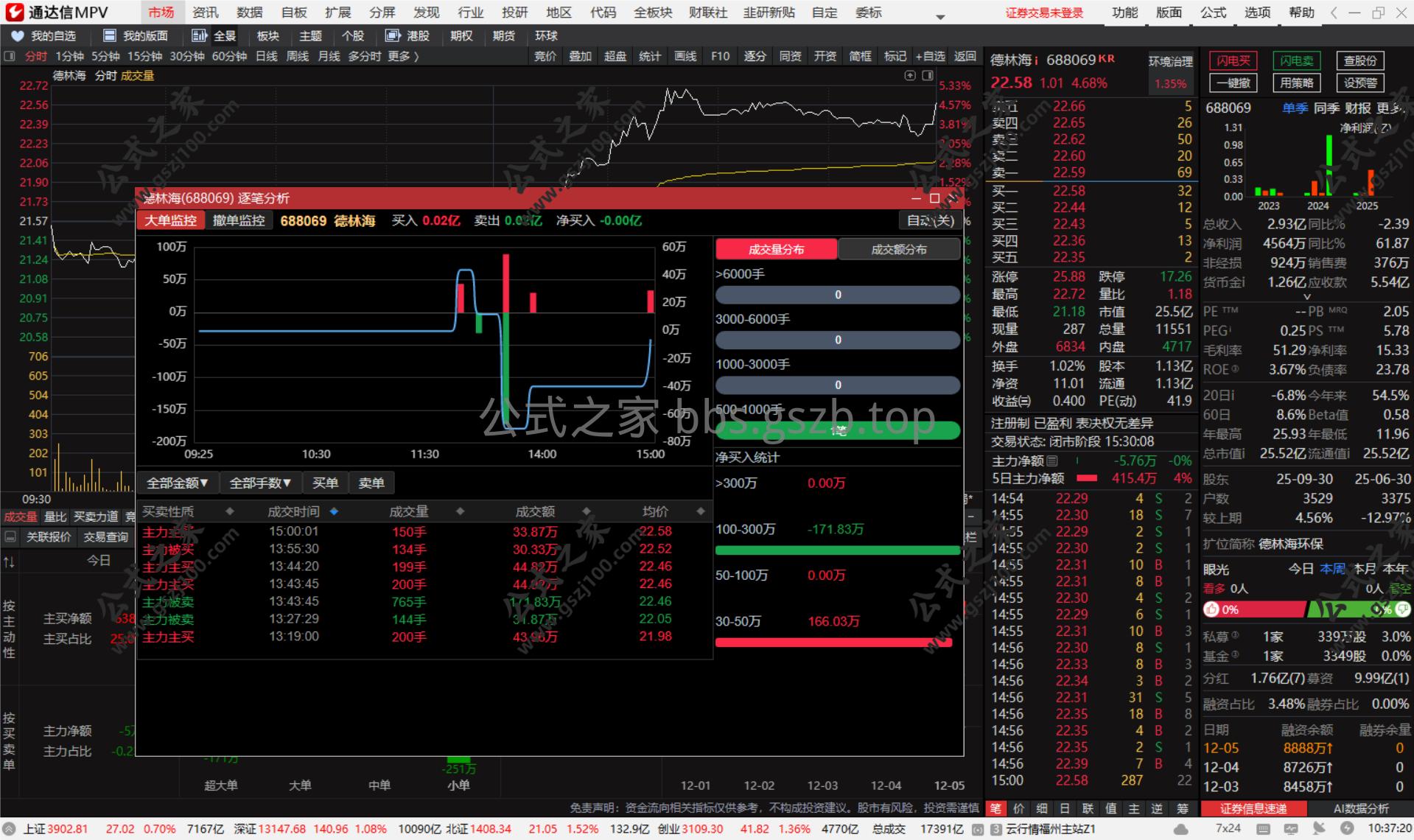Click the cloud icon in the status bar

(1180, 830)
